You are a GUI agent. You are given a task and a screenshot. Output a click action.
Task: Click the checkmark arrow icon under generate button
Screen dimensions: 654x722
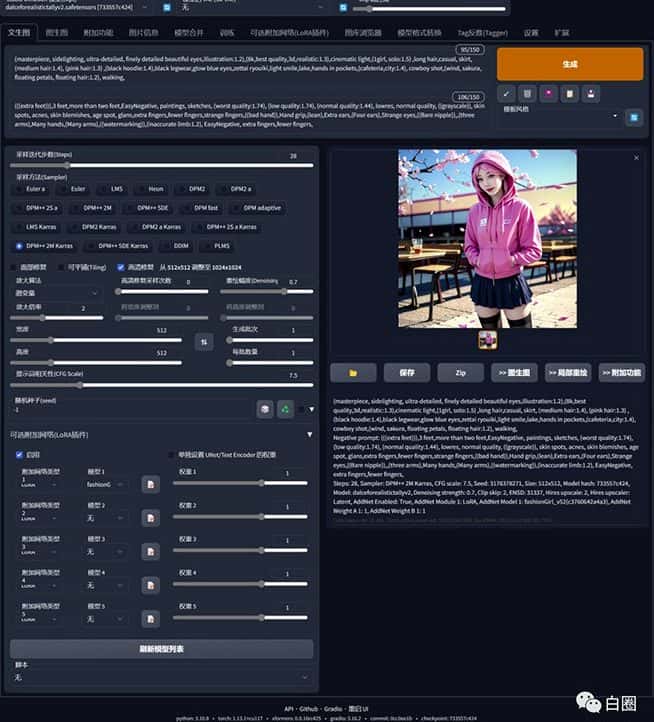tap(507, 94)
